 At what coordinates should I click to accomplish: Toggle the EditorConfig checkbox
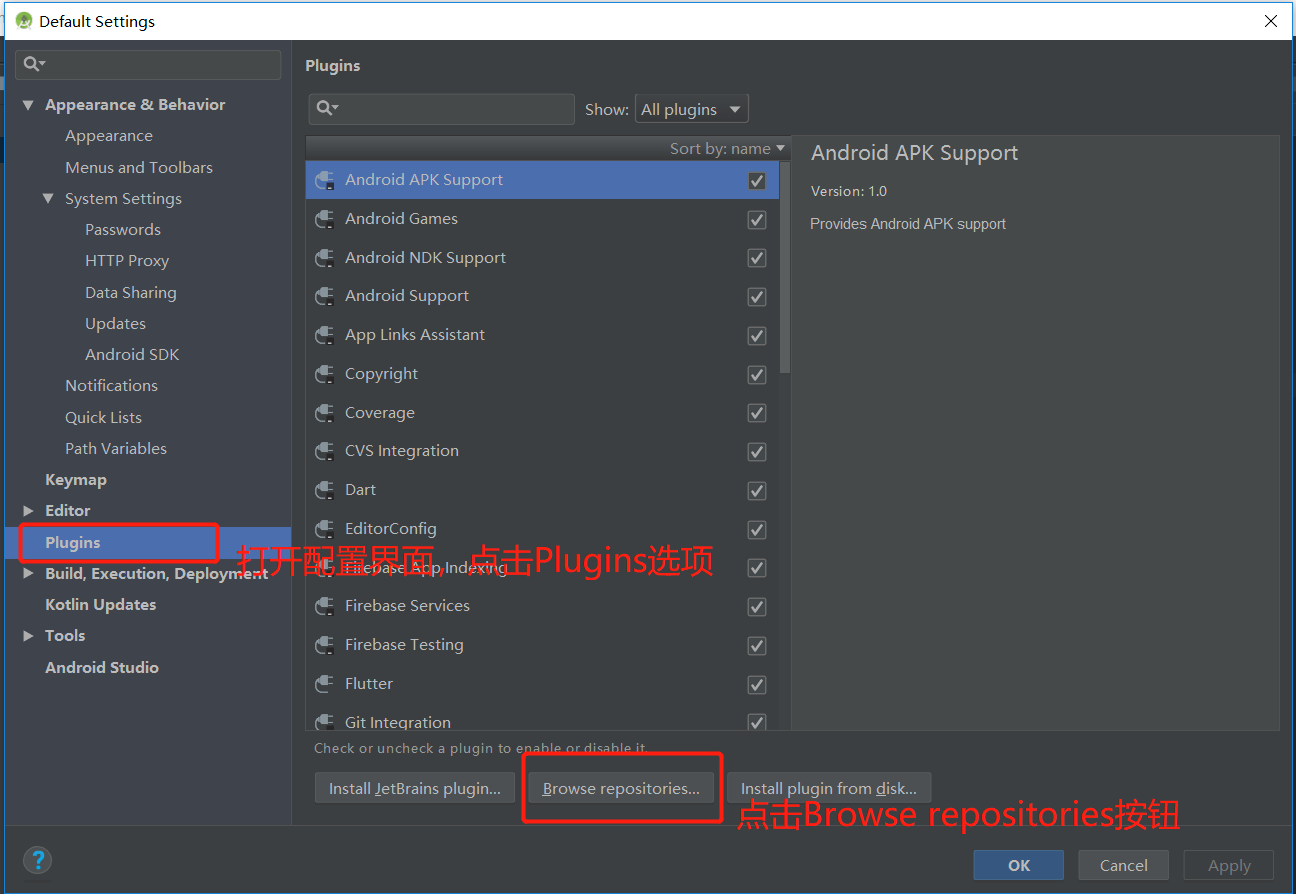(x=757, y=530)
